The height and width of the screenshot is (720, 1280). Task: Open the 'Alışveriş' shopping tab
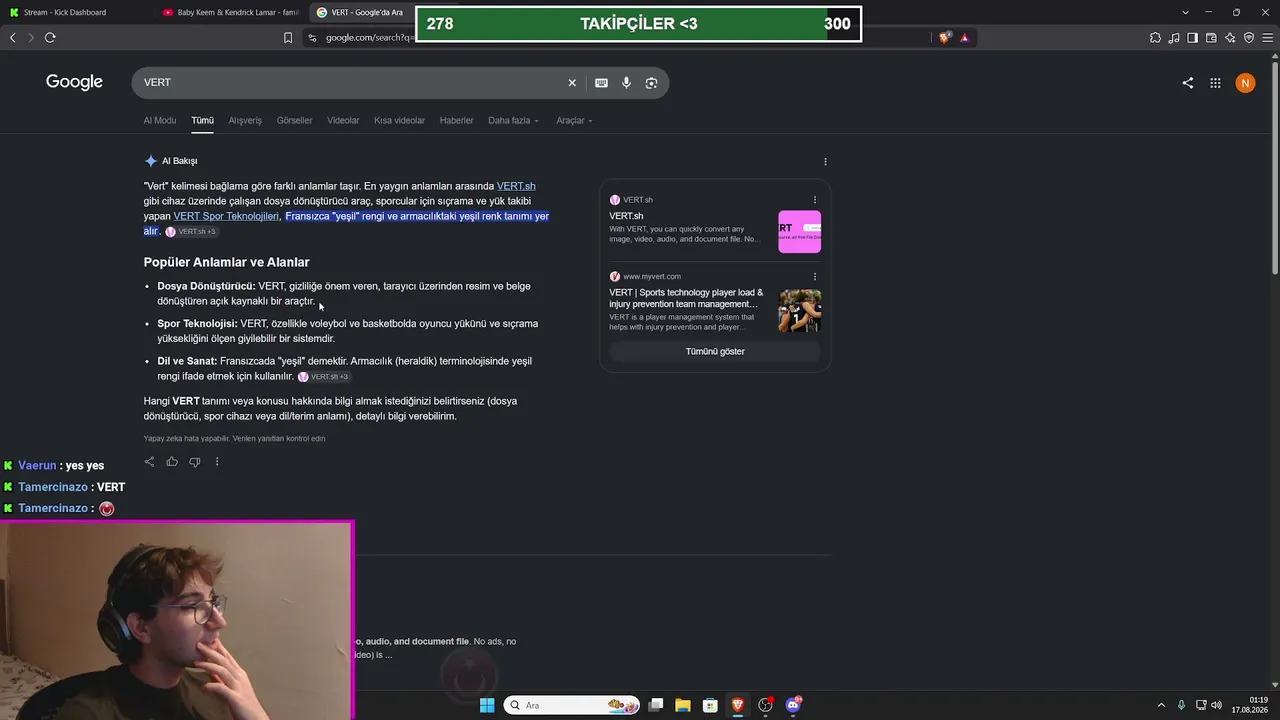245,121
